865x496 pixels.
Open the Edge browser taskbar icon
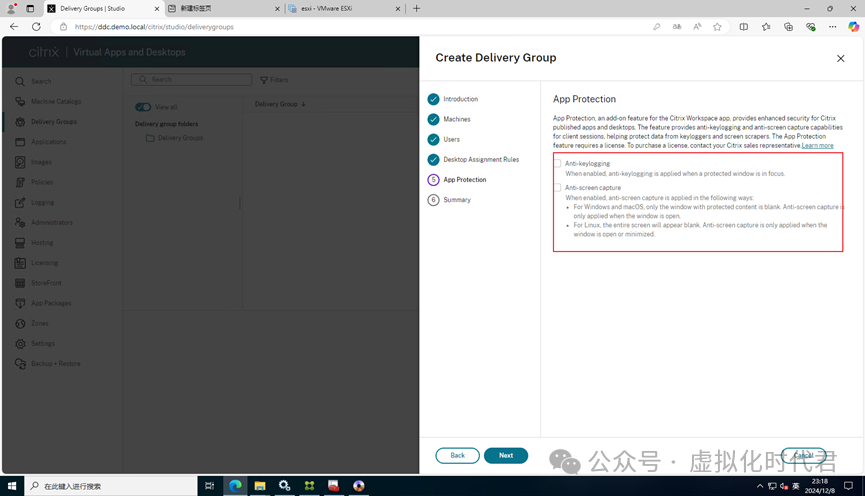[236, 486]
